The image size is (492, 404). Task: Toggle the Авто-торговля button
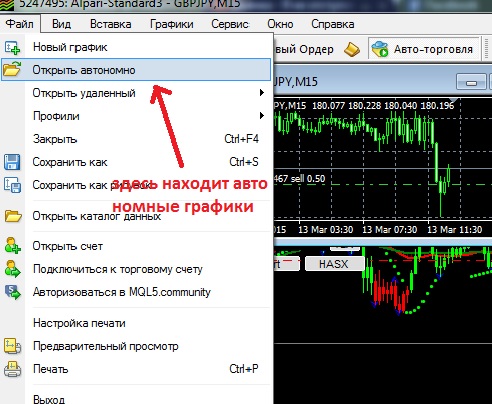(x=423, y=49)
